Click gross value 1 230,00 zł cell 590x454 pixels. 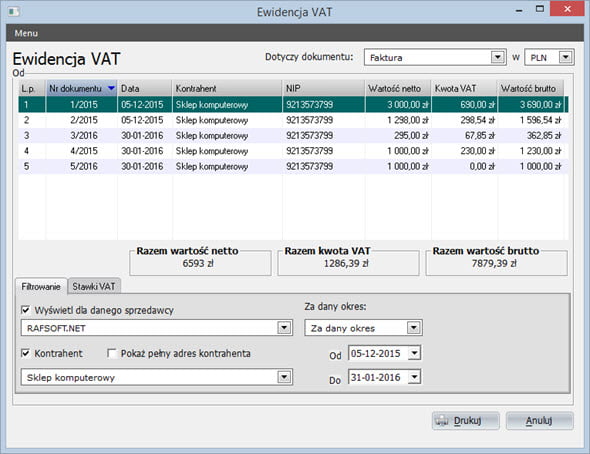[531, 151]
